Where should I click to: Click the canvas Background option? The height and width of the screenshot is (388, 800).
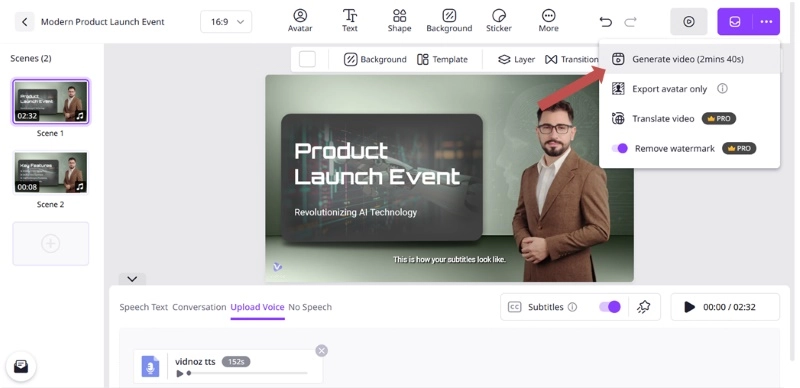(x=375, y=60)
